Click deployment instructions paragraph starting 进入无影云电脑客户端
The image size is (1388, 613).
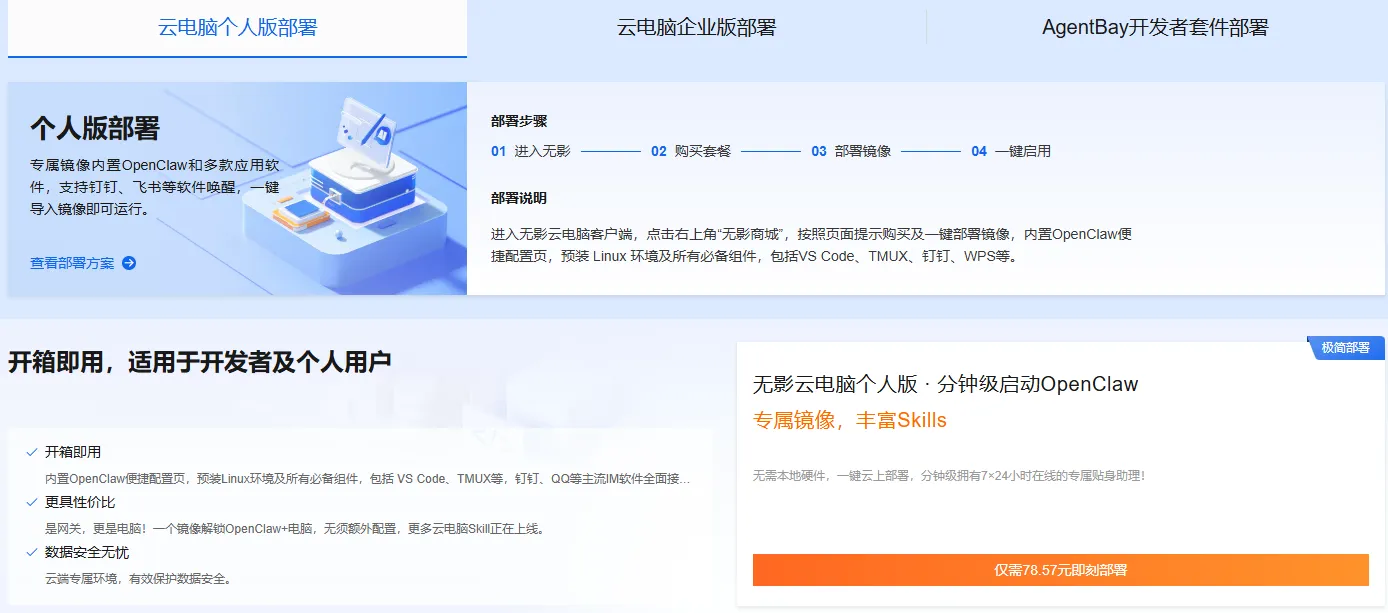(x=811, y=245)
